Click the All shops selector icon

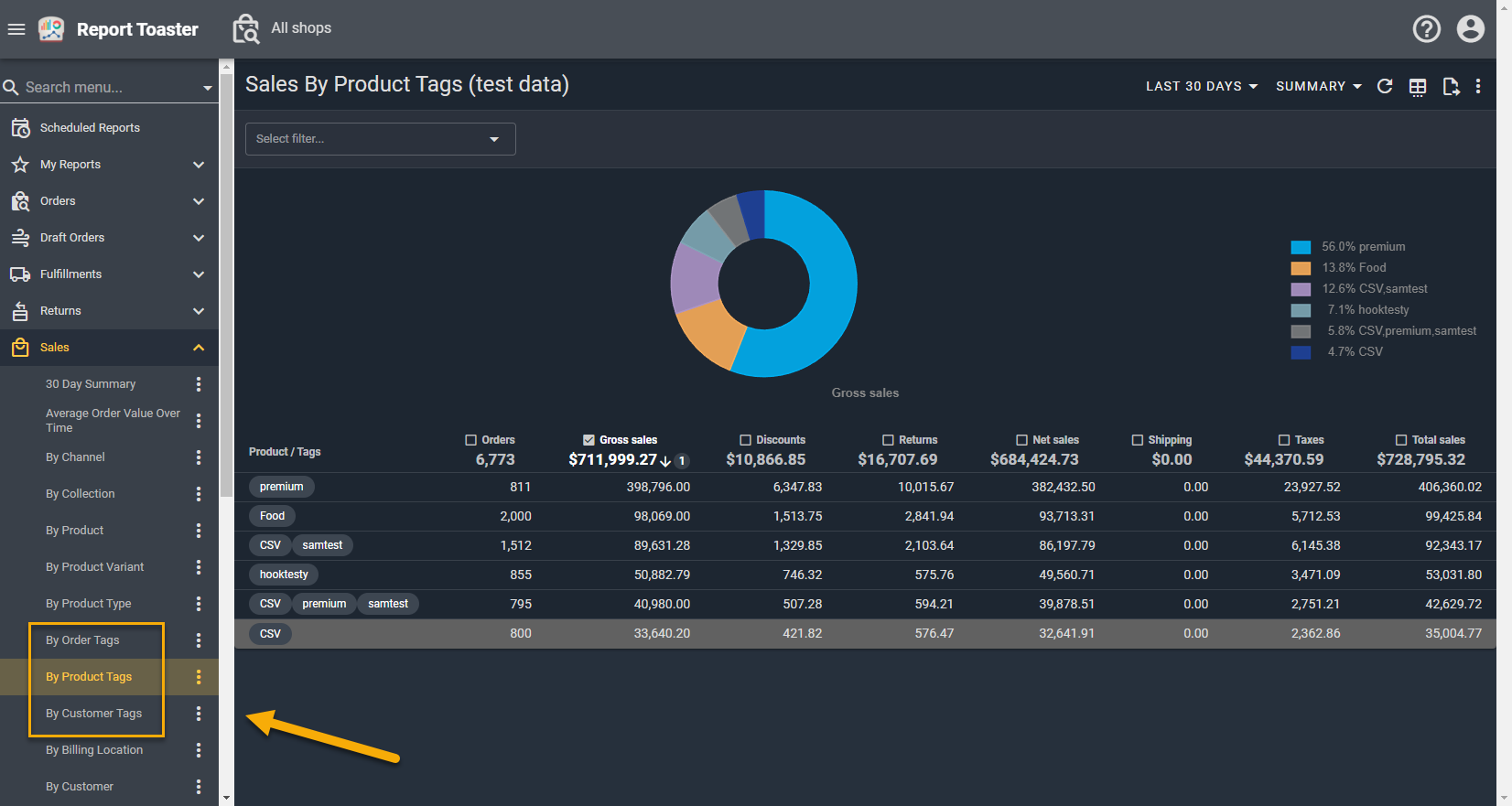[245, 29]
